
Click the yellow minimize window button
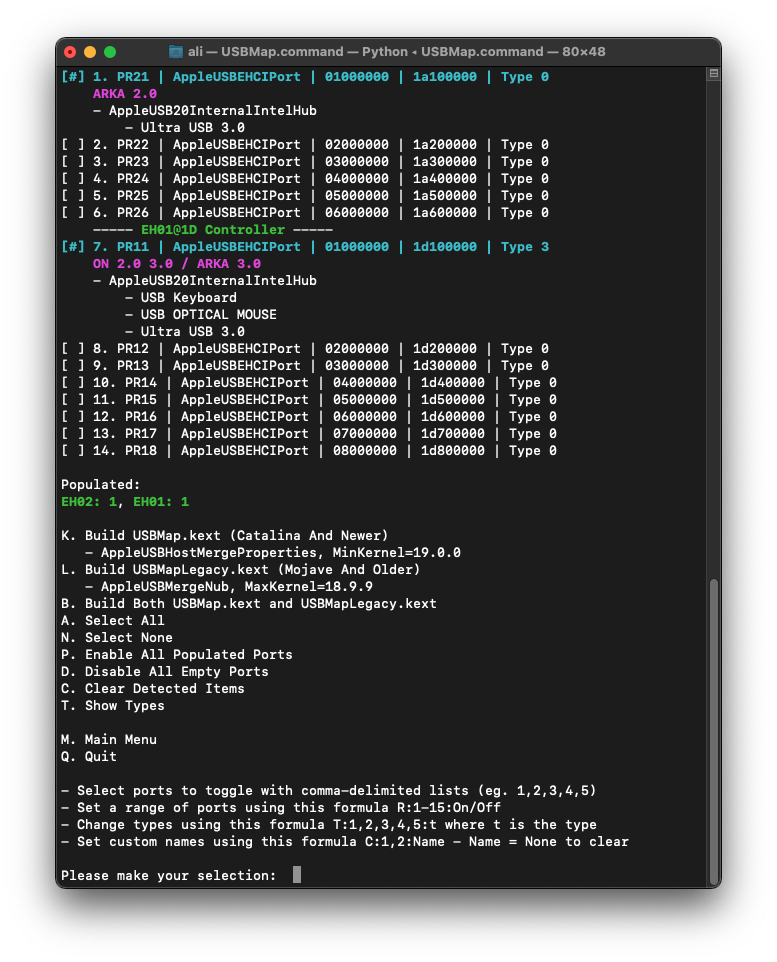tap(90, 52)
